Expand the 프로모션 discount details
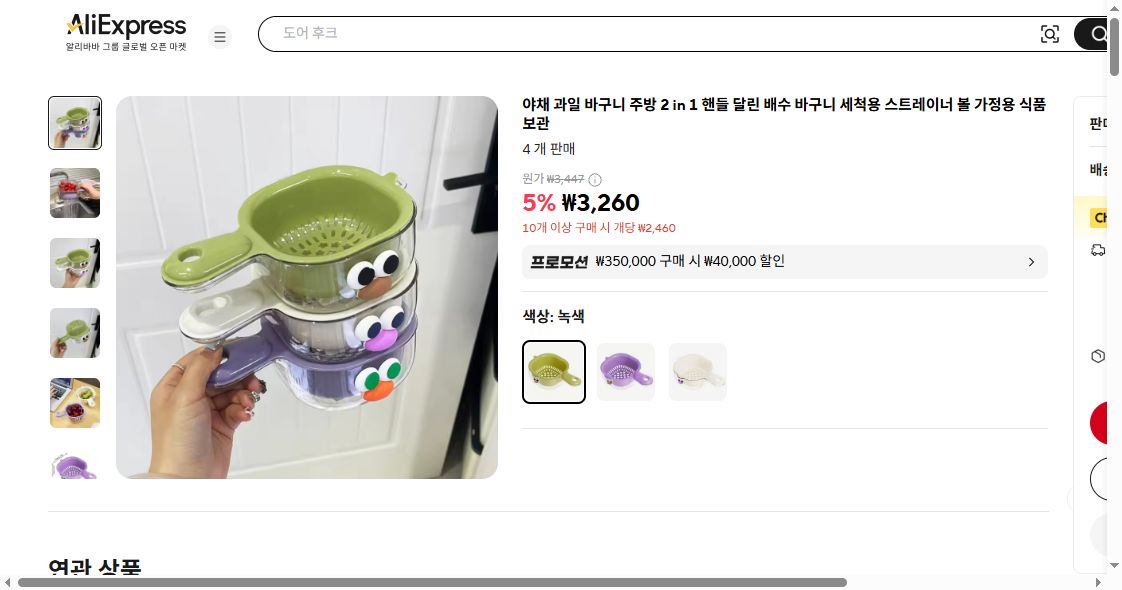The height and width of the screenshot is (590, 1122). (1031, 262)
